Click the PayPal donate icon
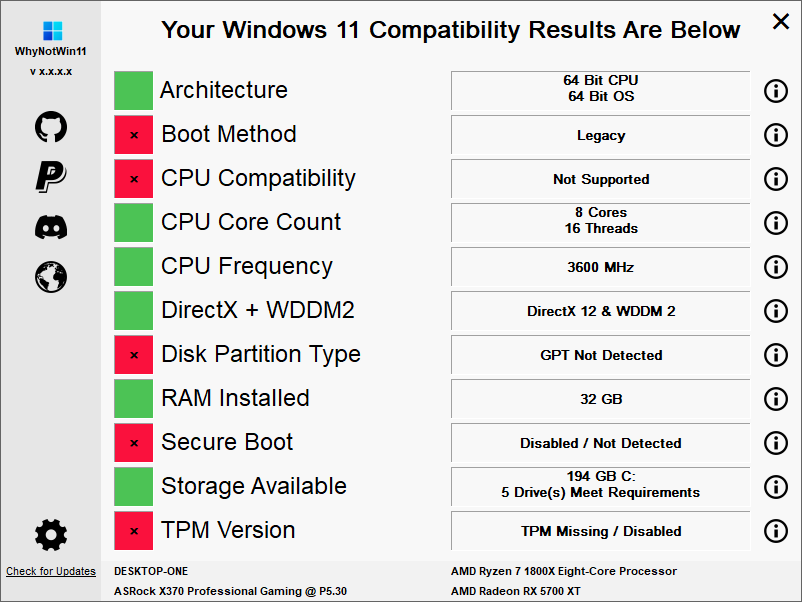 coord(51,176)
